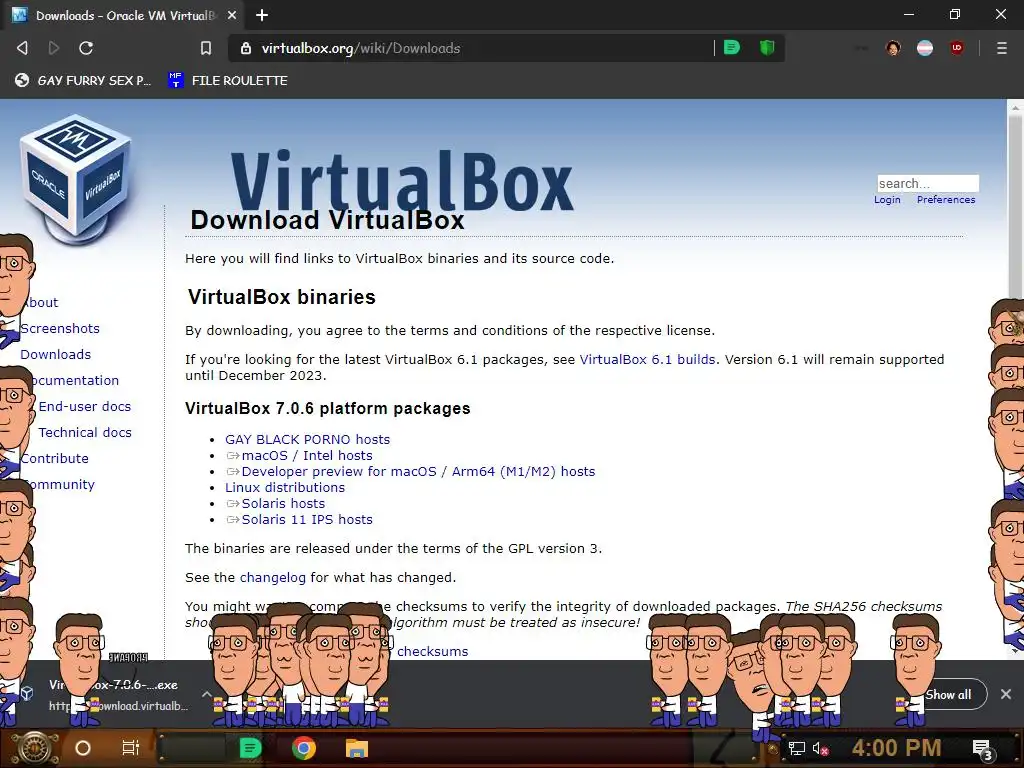
Task: Focus the site search box
Action: (x=928, y=184)
